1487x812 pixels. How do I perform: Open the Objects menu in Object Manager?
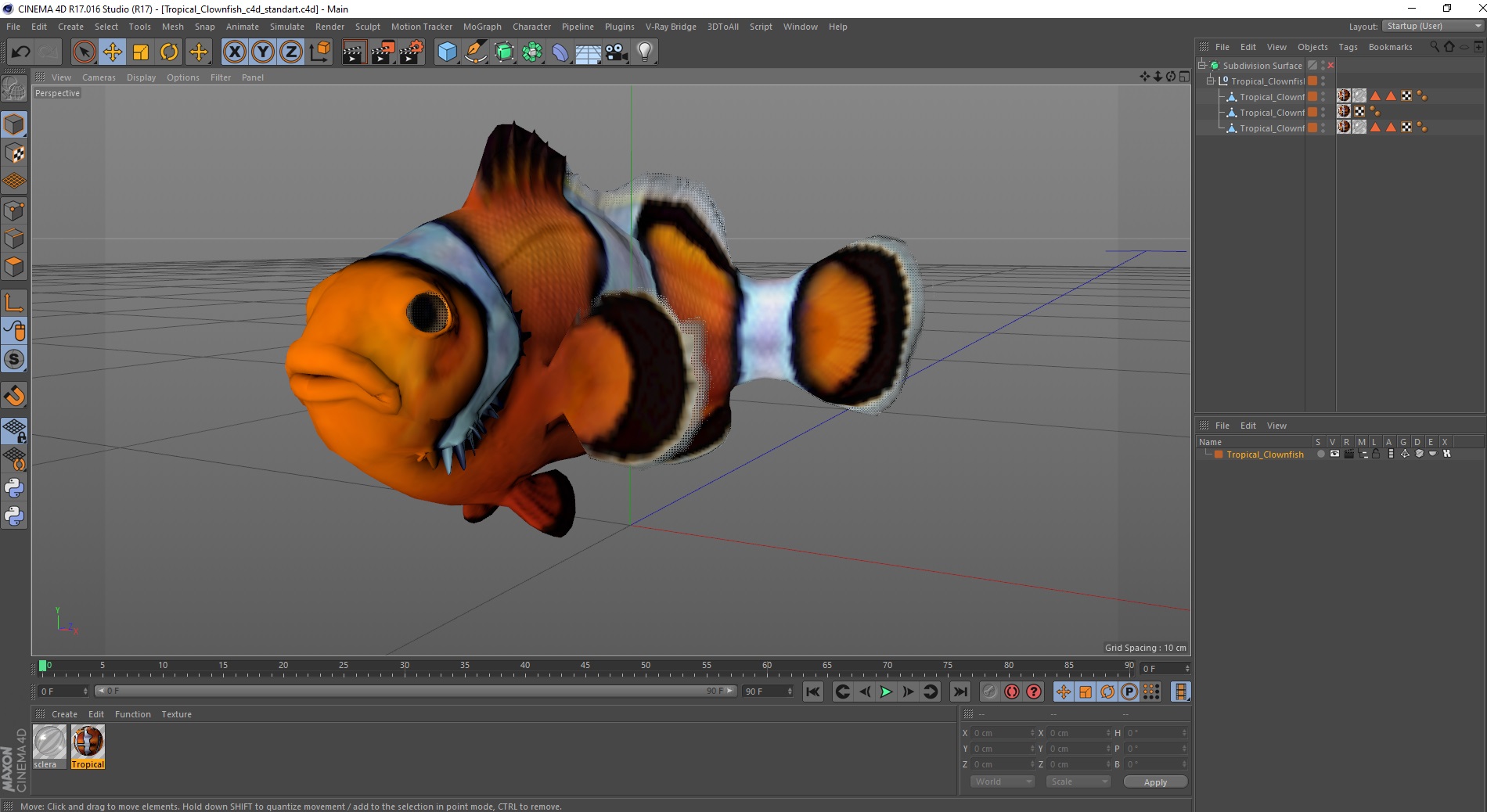click(1312, 47)
